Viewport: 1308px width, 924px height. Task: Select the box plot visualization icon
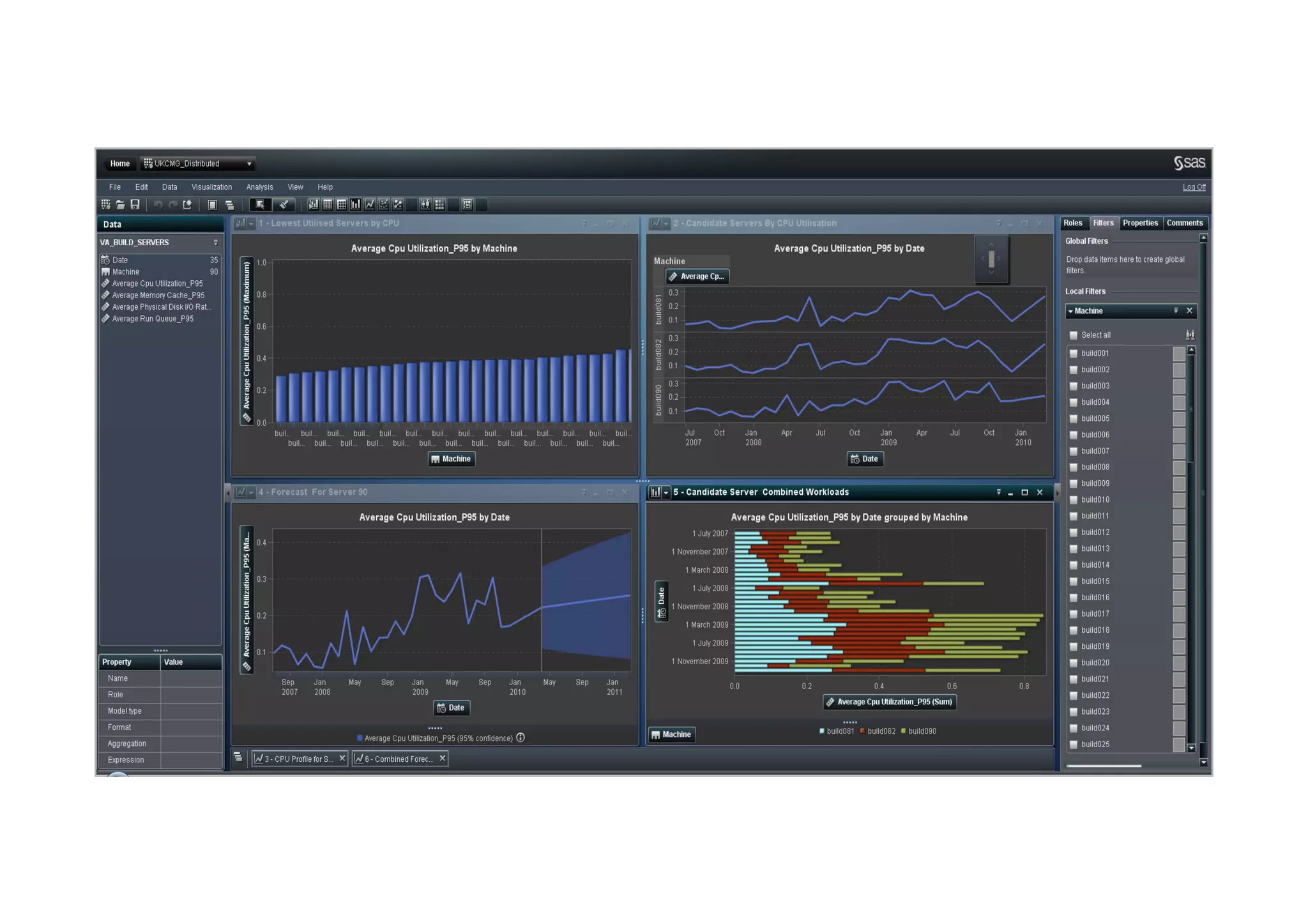point(425,204)
